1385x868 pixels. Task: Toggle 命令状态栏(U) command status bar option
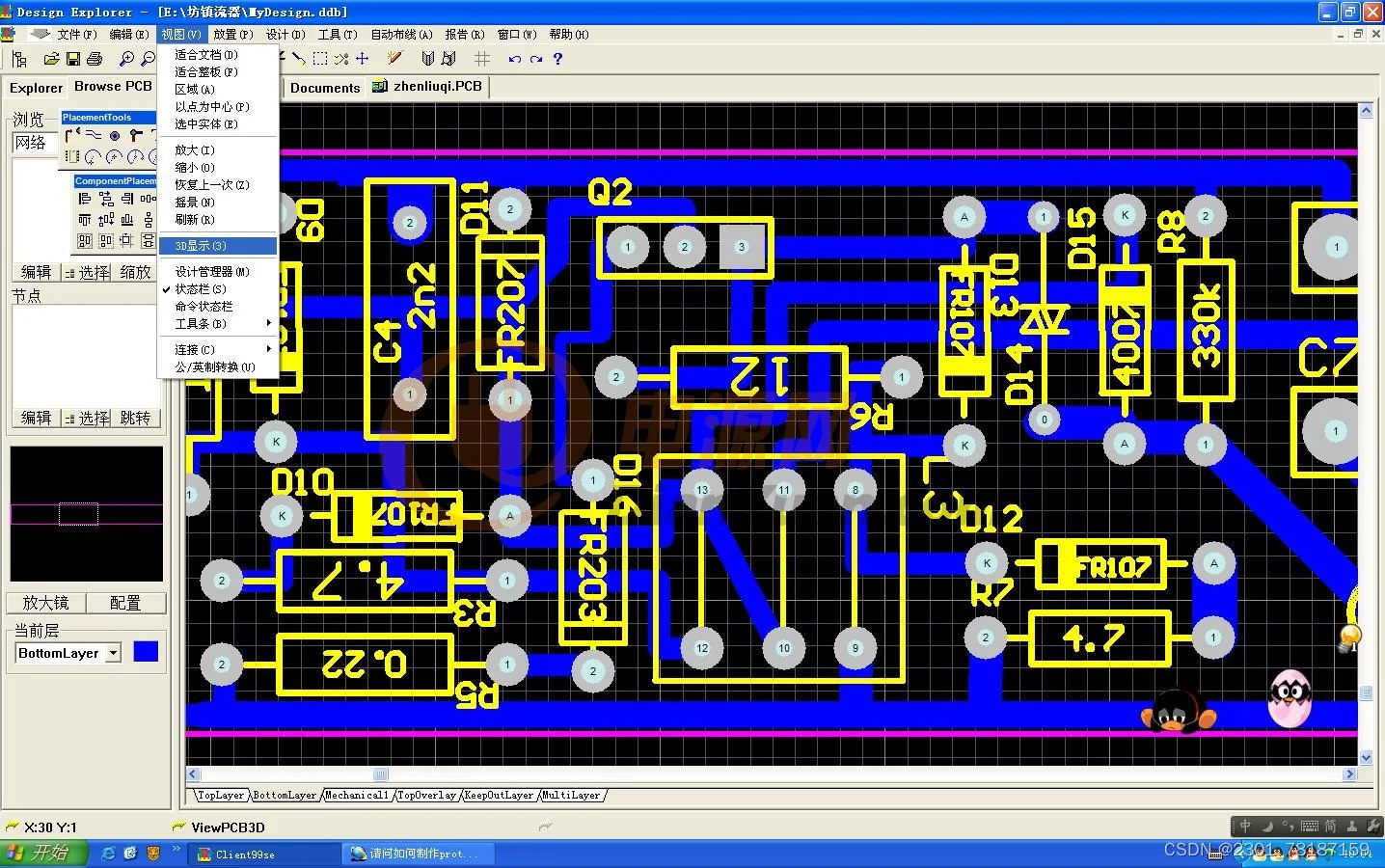[x=204, y=306]
